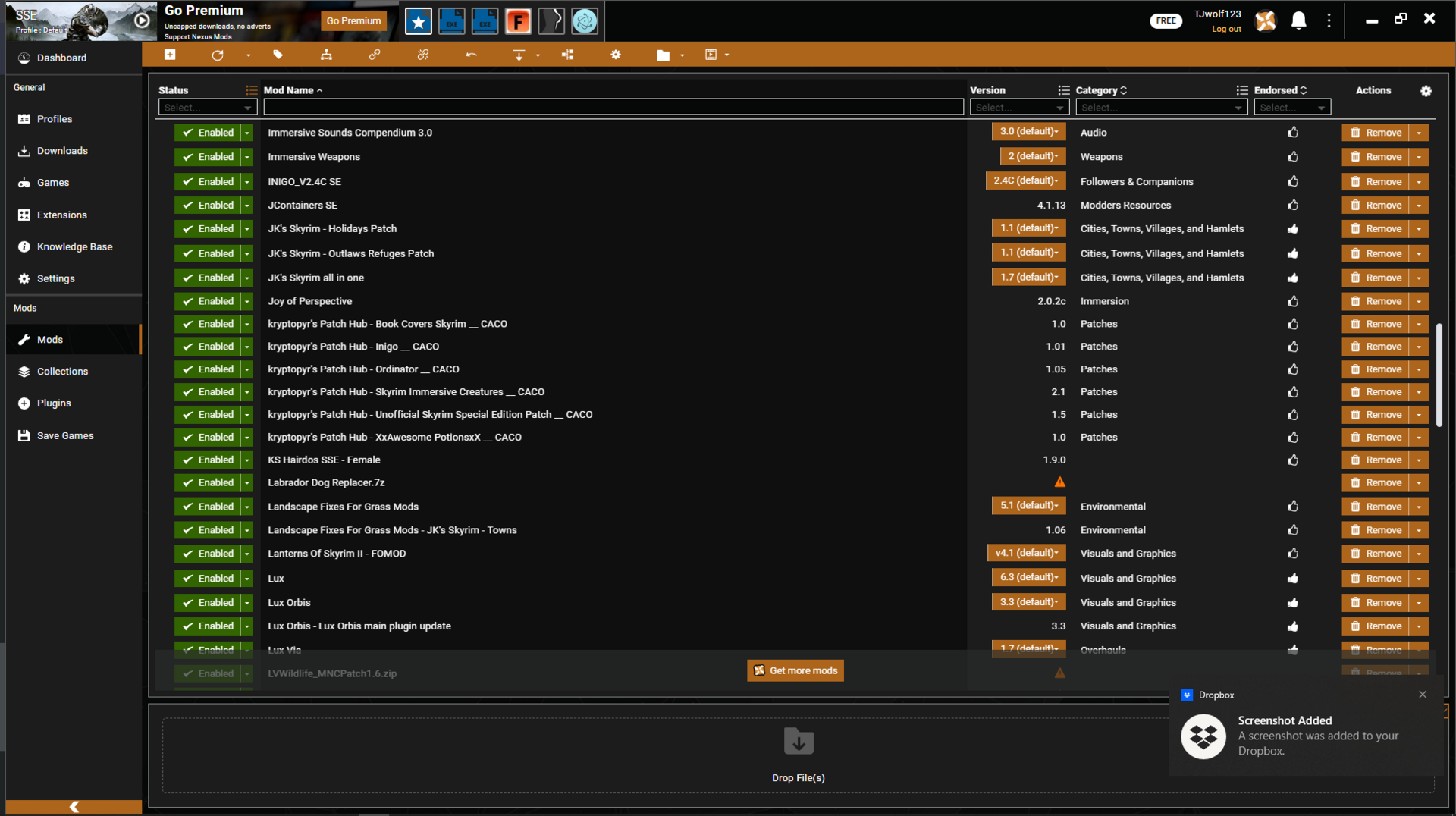Open the Category filter Select dropdown
The width and height of the screenshot is (1456, 816).
pyautogui.click(x=1161, y=108)
